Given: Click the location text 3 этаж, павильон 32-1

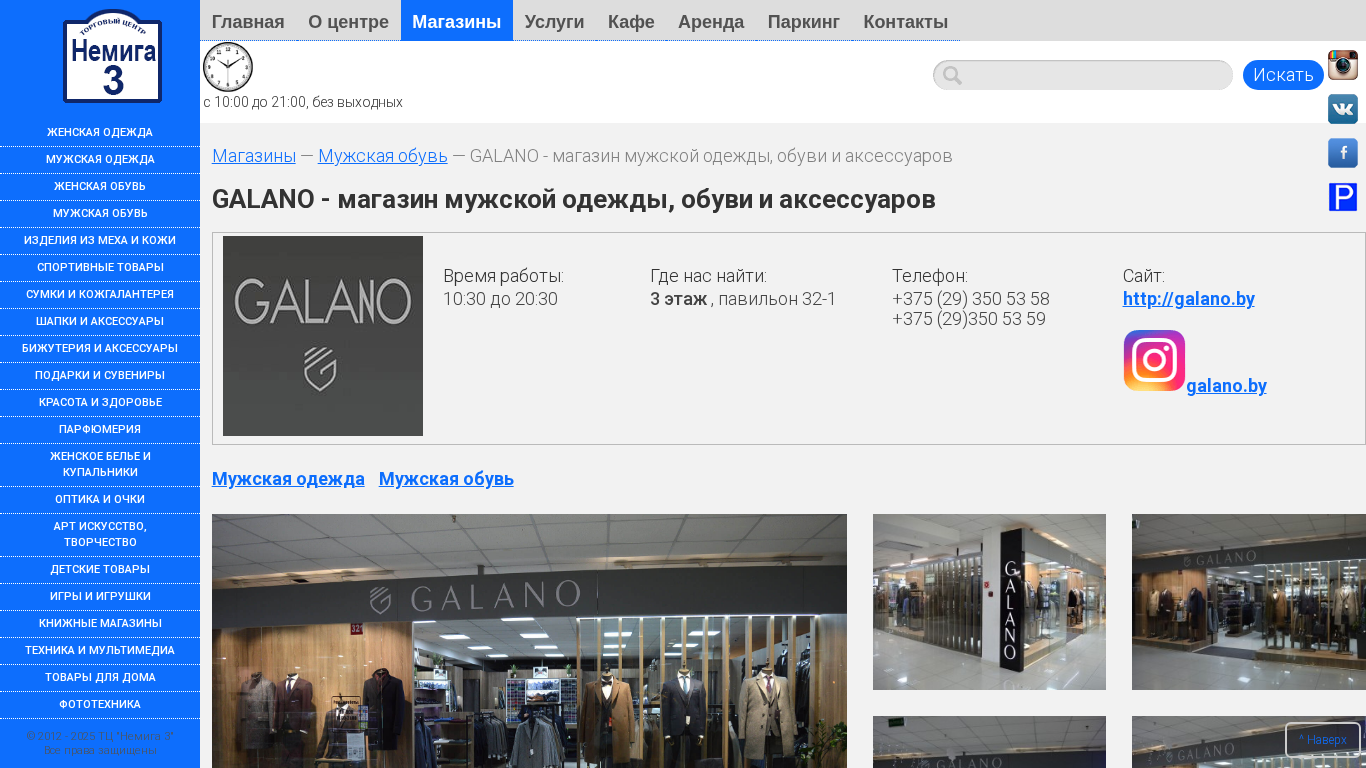Looking at the screenshot, I should point(743,299).
